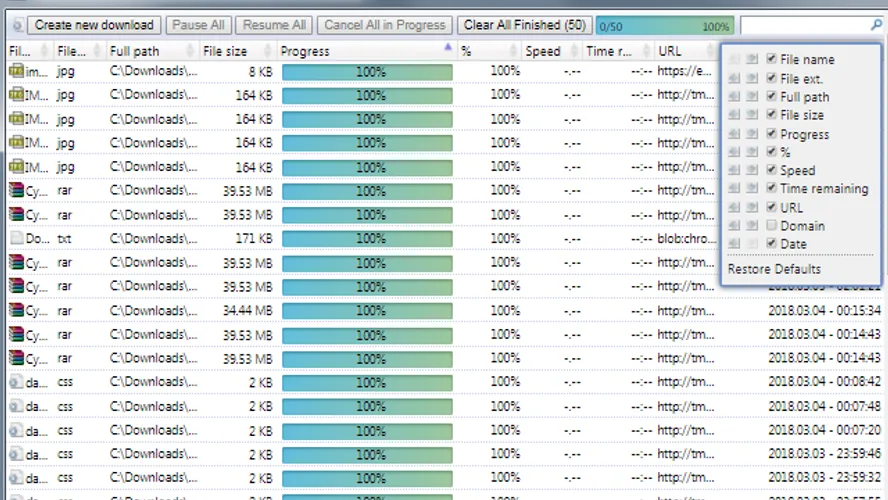Uncheck the Date column checkbox
888x500 pixels.
[x=771, y=243]
